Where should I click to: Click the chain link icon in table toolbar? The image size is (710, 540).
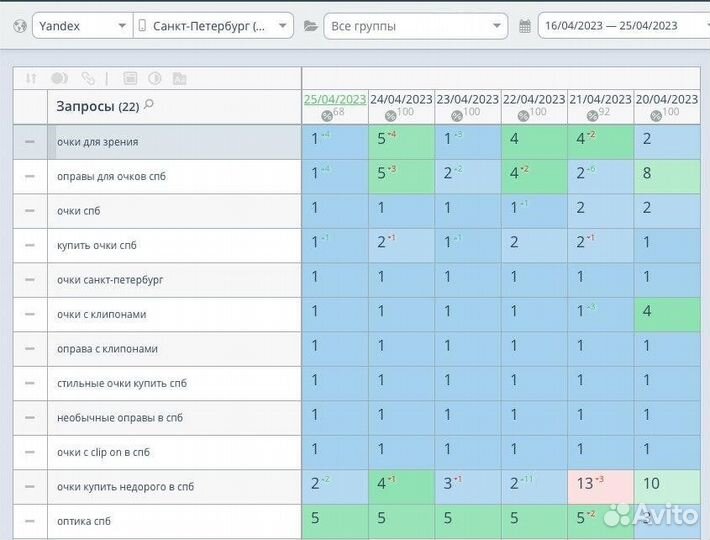(x=88, y=78)
